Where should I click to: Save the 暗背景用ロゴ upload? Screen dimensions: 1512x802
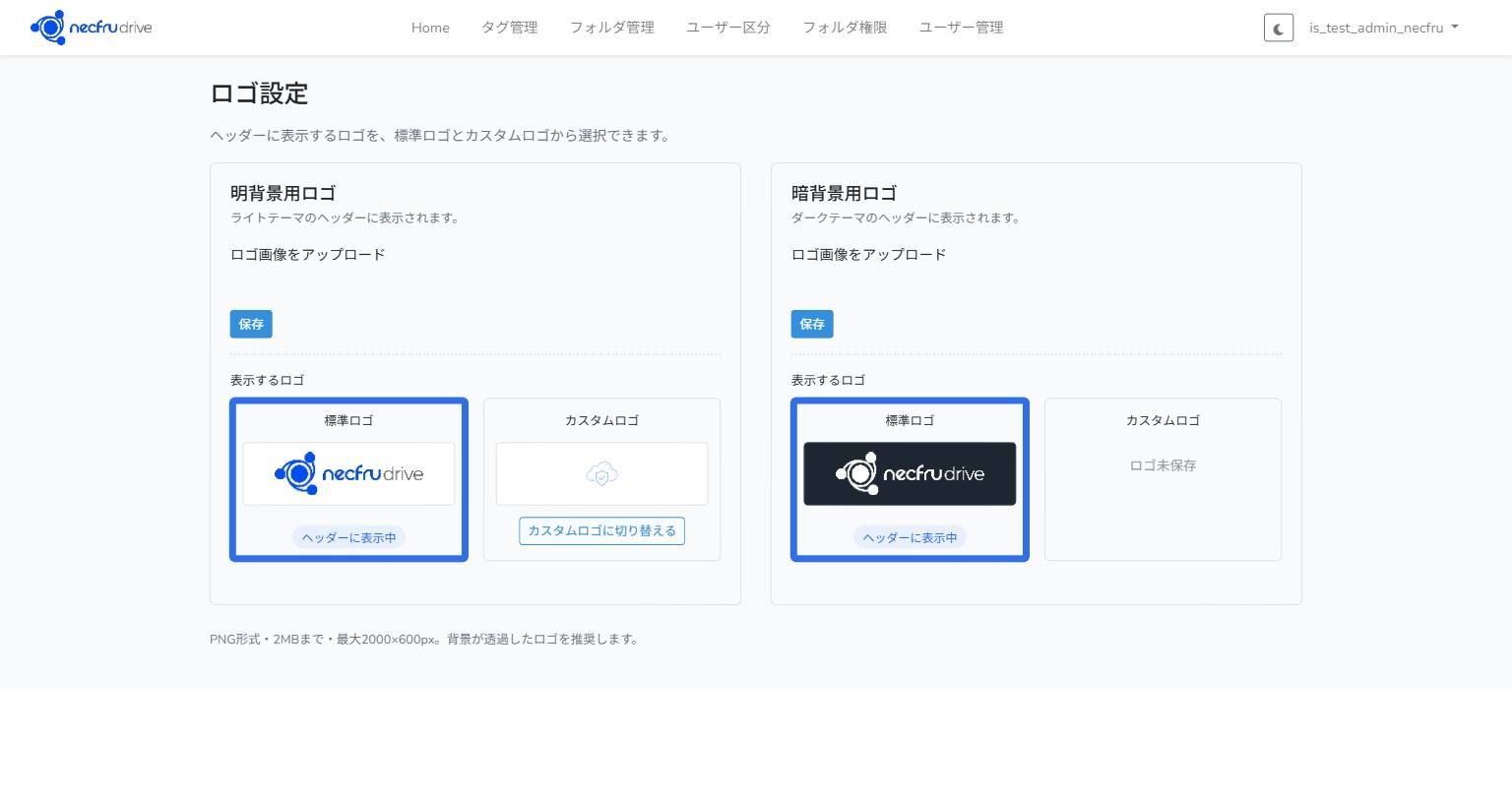click(x=812, y=324)
